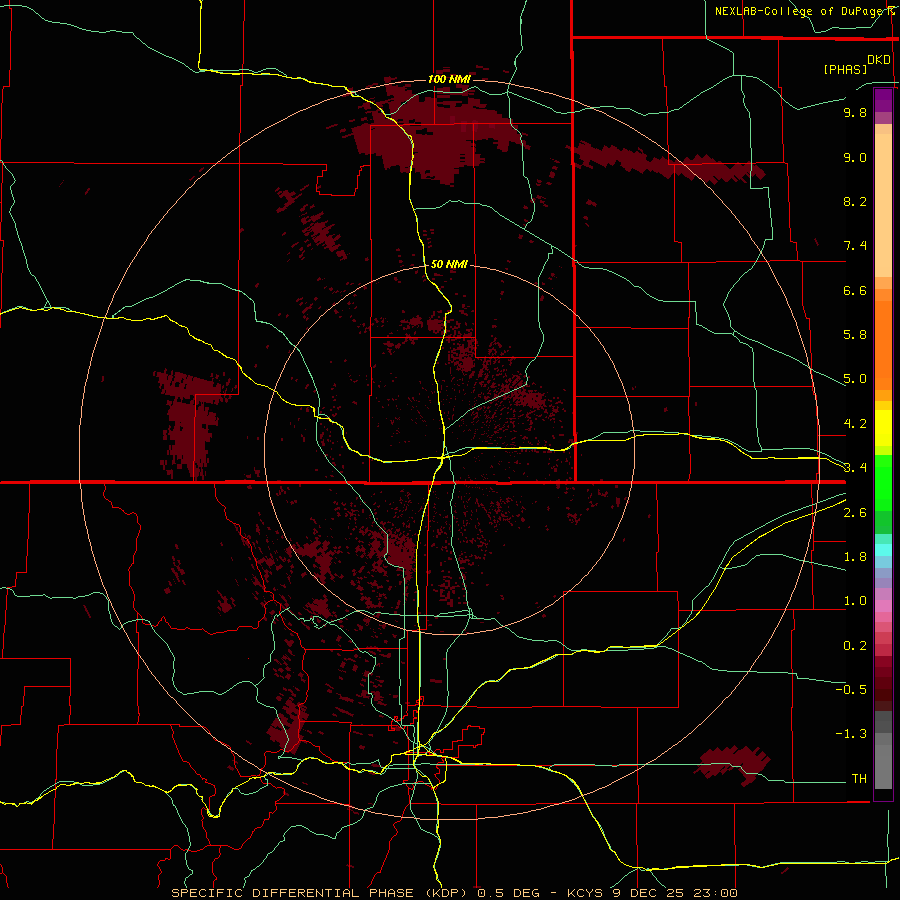The image size is (900, 900).
Task: Click the 7.4 value on color scale
Action: [855, 246]
